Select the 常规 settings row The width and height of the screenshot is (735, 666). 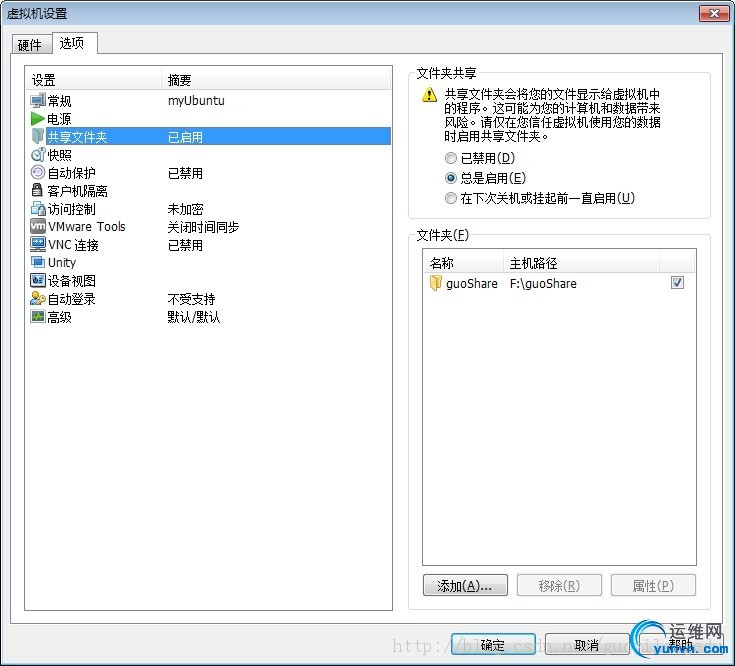[209, 101]
